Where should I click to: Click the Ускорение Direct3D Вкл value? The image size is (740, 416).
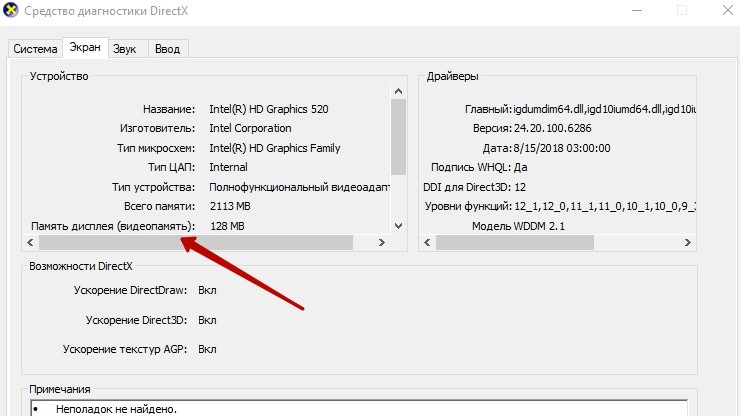207,320
